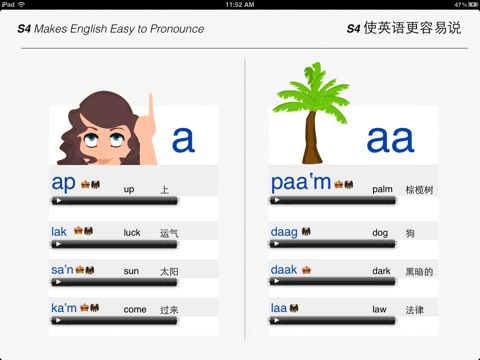The image size is (480, 360).
Task: Click the crown icon next to 'paa'm'
Action: 339,184
